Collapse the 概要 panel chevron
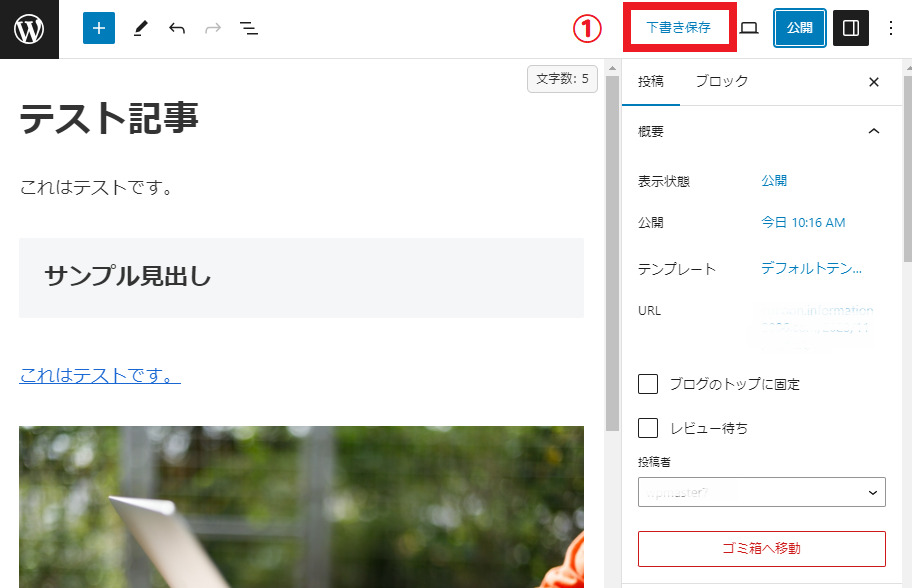 (874, 131)
